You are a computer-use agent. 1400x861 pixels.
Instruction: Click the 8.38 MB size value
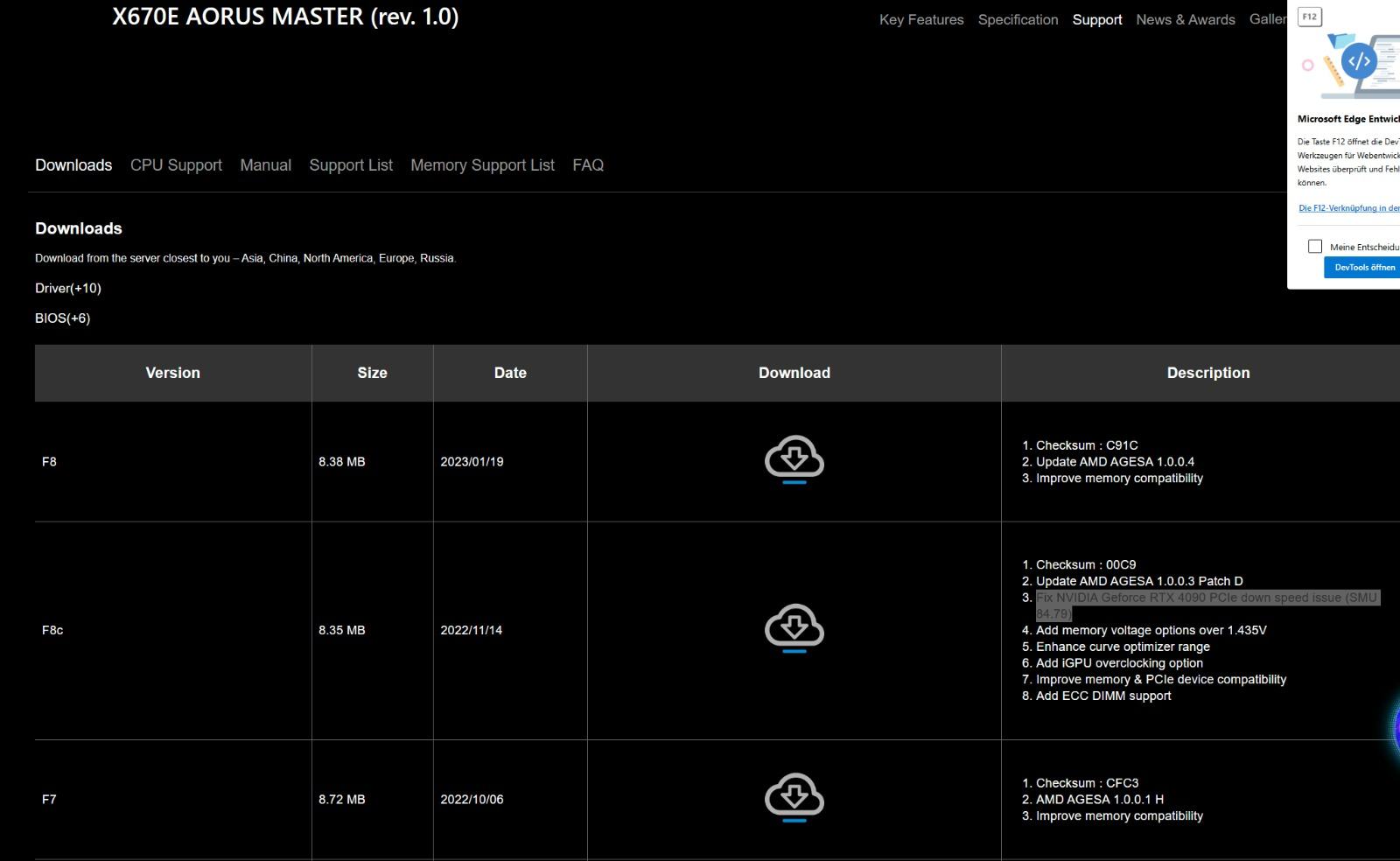342,461
